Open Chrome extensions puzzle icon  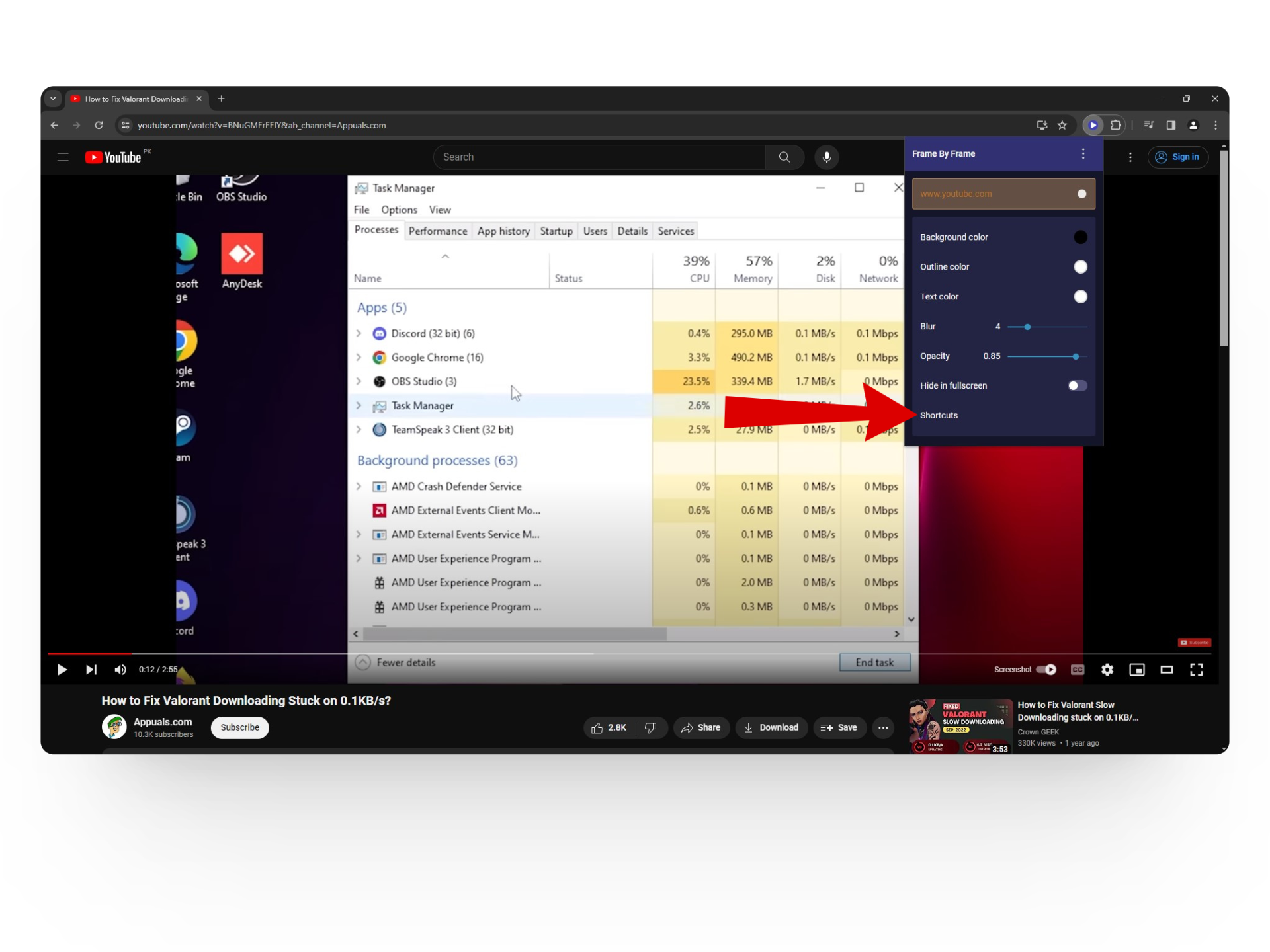coord(1115,125)
